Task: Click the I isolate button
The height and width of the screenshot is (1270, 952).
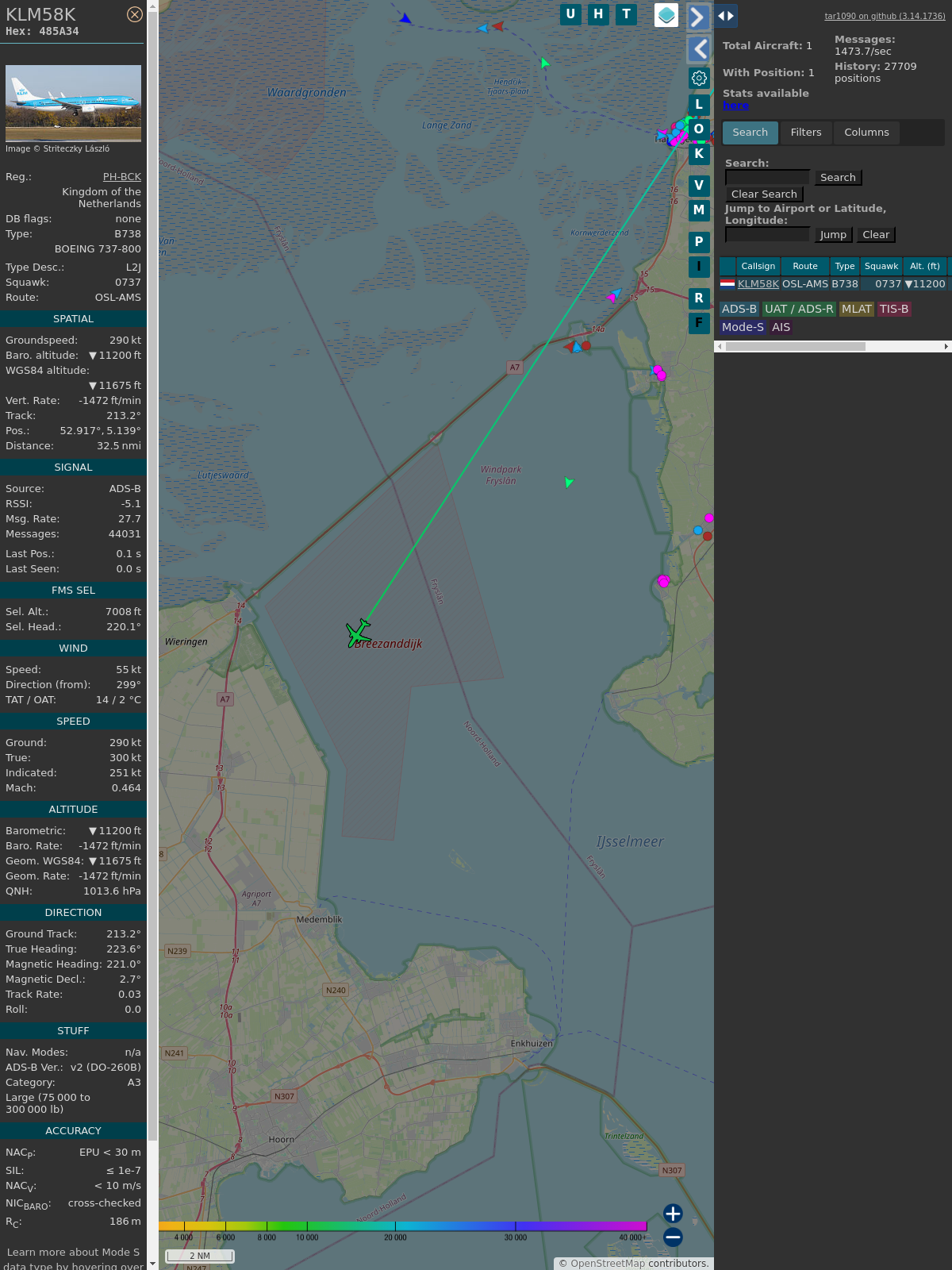Action: (x=699, y=267)
